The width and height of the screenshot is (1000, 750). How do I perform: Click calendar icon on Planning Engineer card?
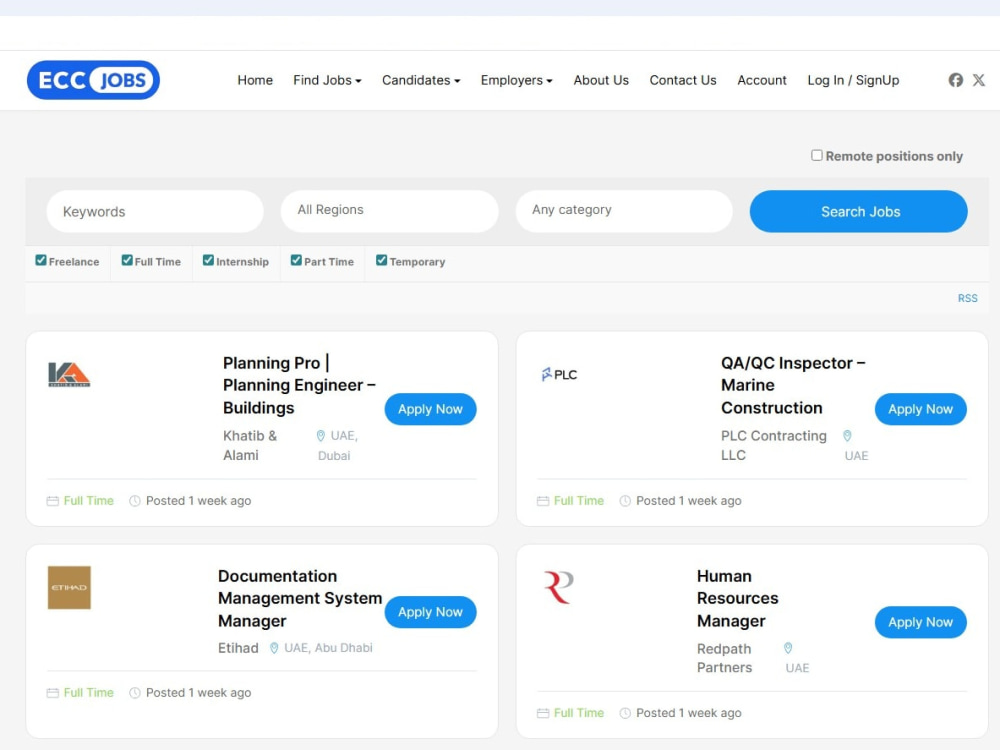click(53, 501)
